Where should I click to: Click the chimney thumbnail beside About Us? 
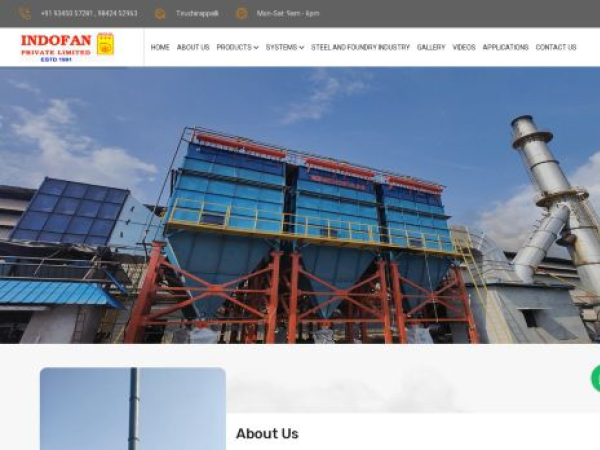click(x=133, y=409)
